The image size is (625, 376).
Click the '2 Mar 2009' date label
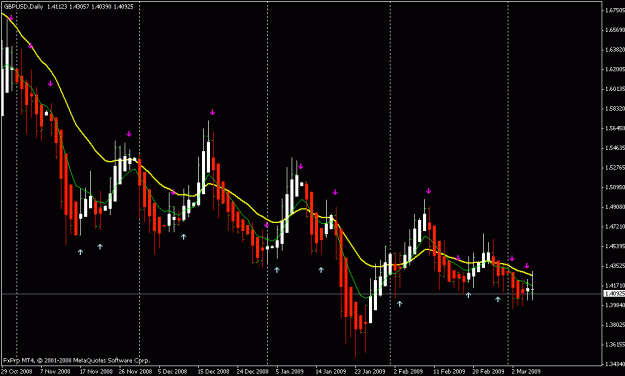click(x=526, y=371)
